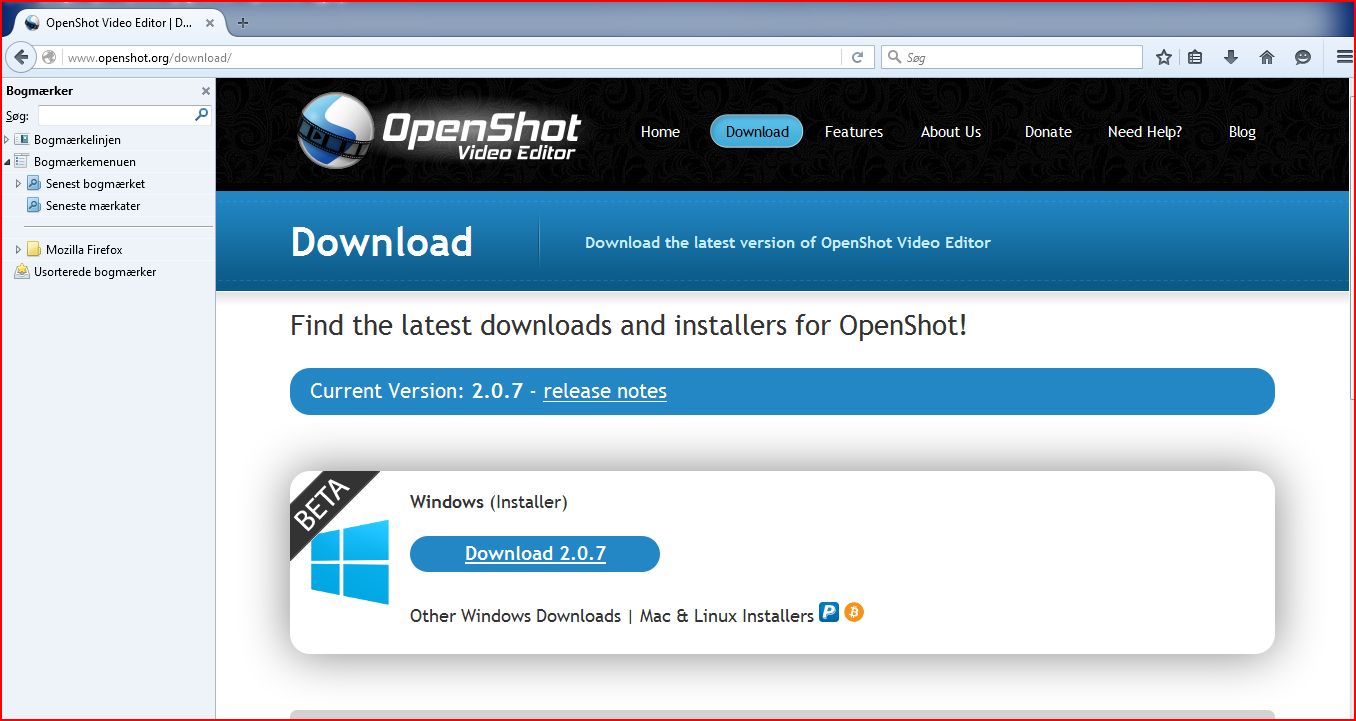This screenshot has height=721, width=1356.
Task: Expand the Senest bogmærket folder arrow
Action: [x=18, y=183]
